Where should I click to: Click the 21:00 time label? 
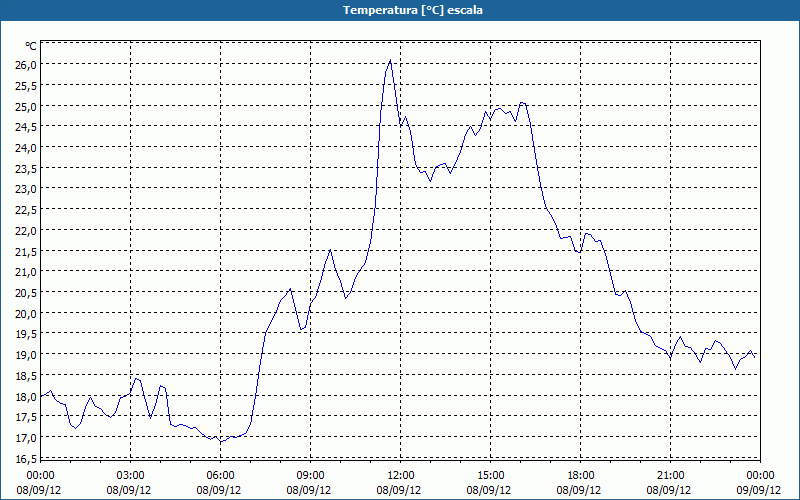click(x=670, y=475)
